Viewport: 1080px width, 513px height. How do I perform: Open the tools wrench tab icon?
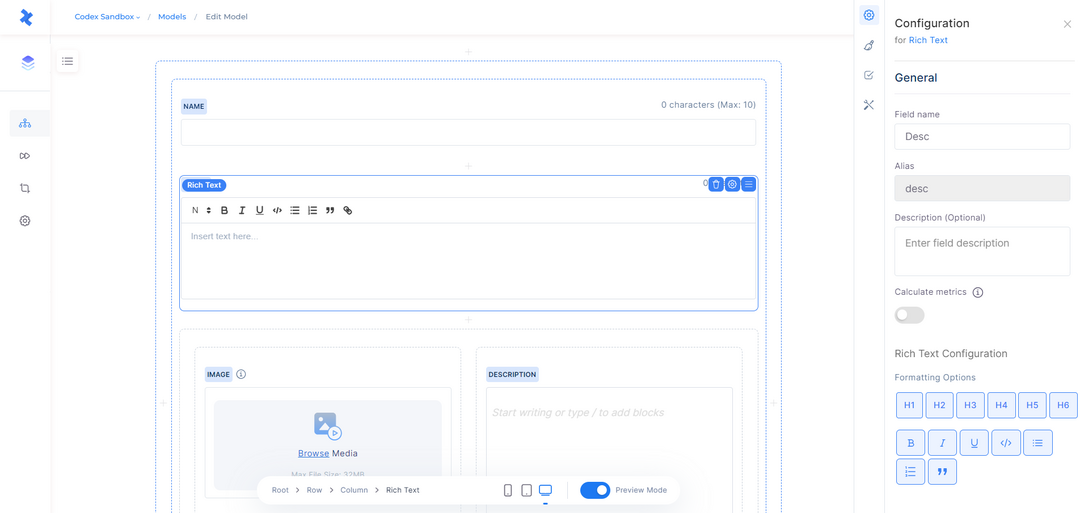coord(869,105)
